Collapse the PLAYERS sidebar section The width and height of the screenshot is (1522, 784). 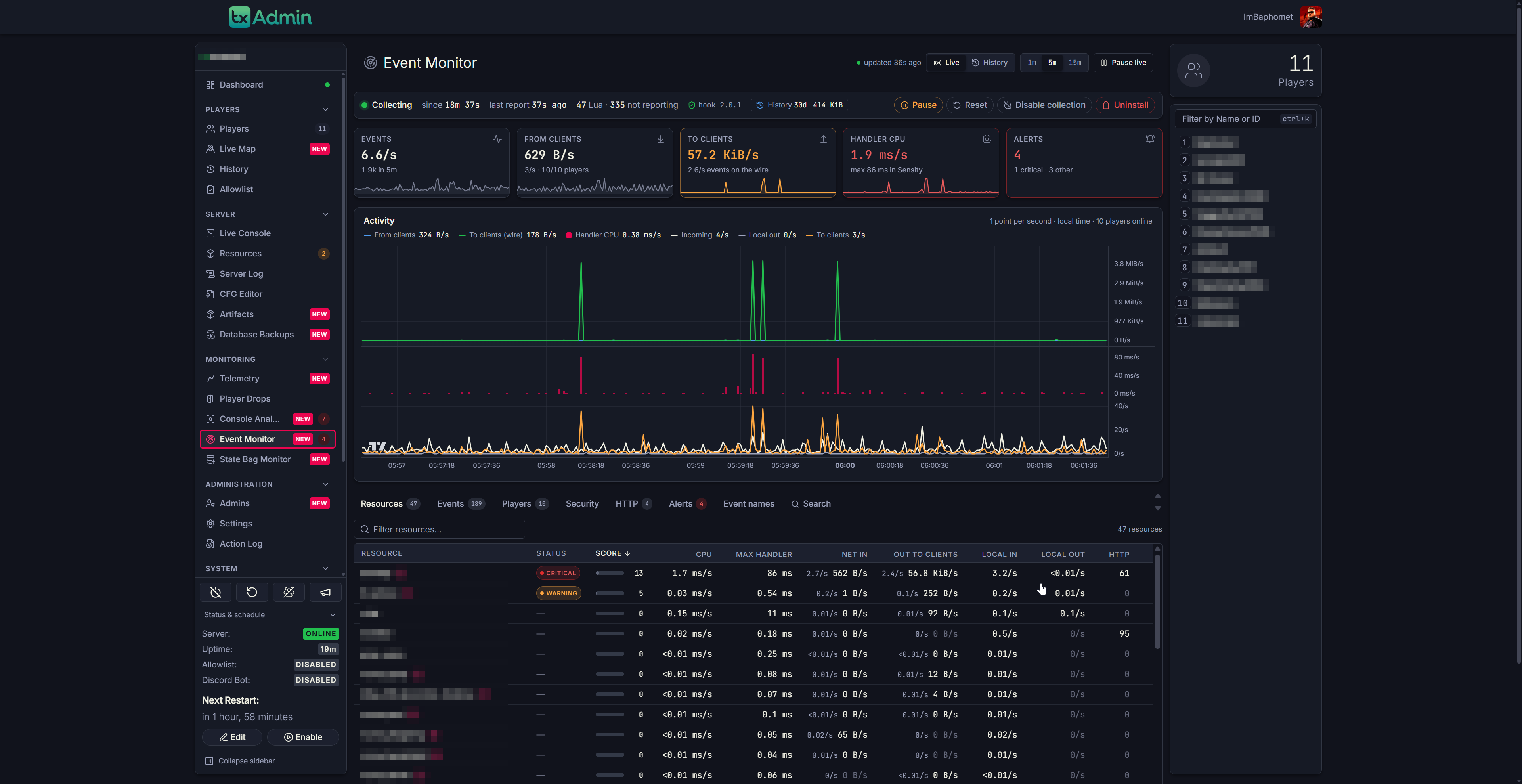(325, 109)
